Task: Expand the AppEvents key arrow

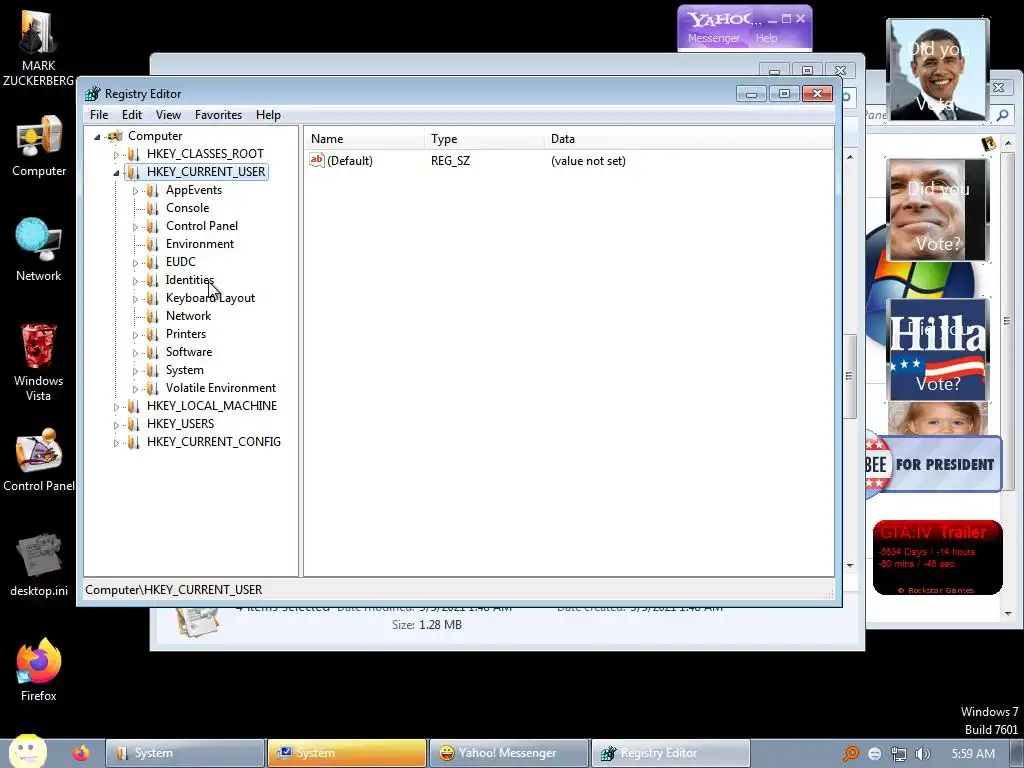Action: tap(135, 191)
